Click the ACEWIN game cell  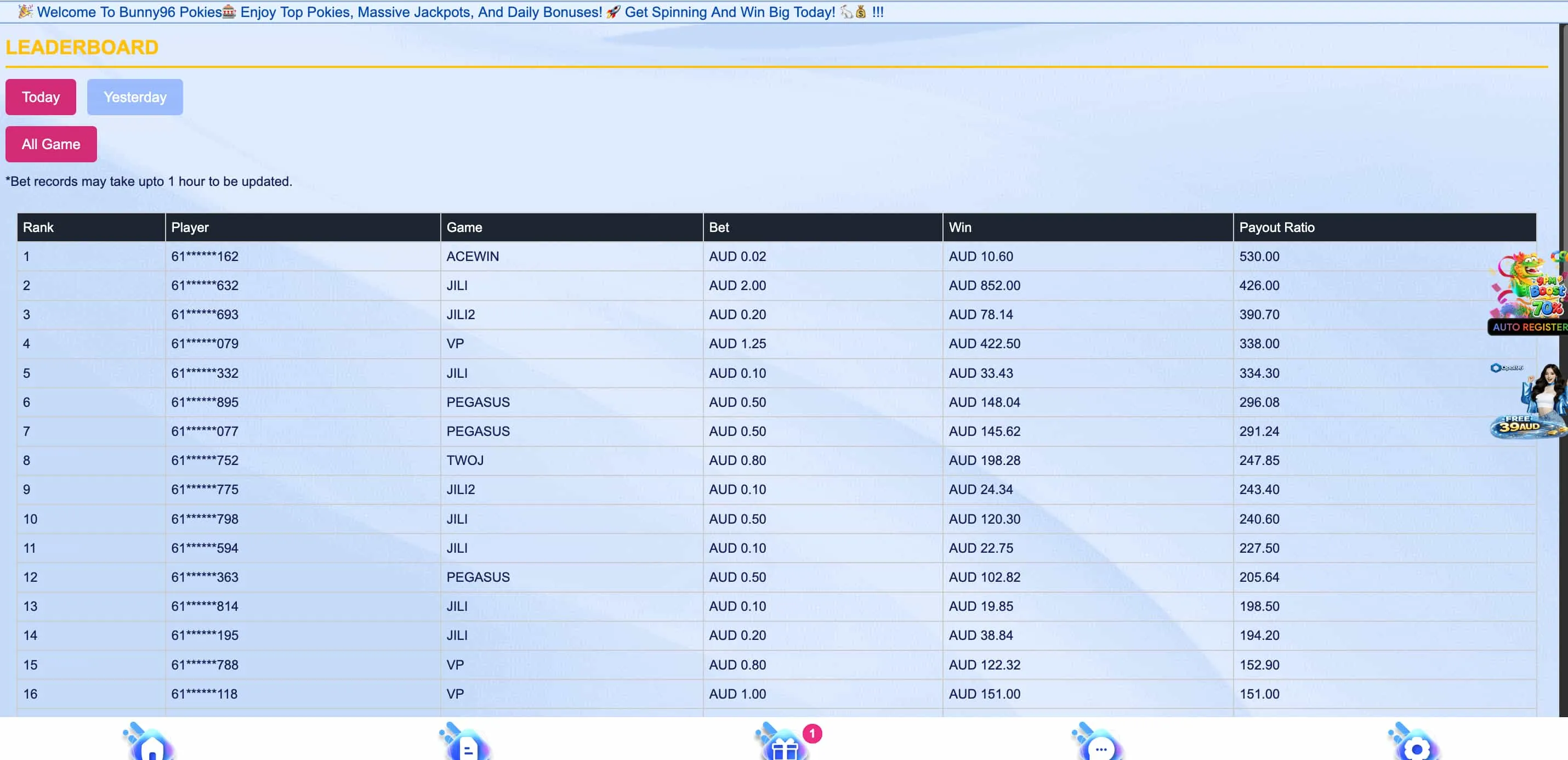[473, 257]
